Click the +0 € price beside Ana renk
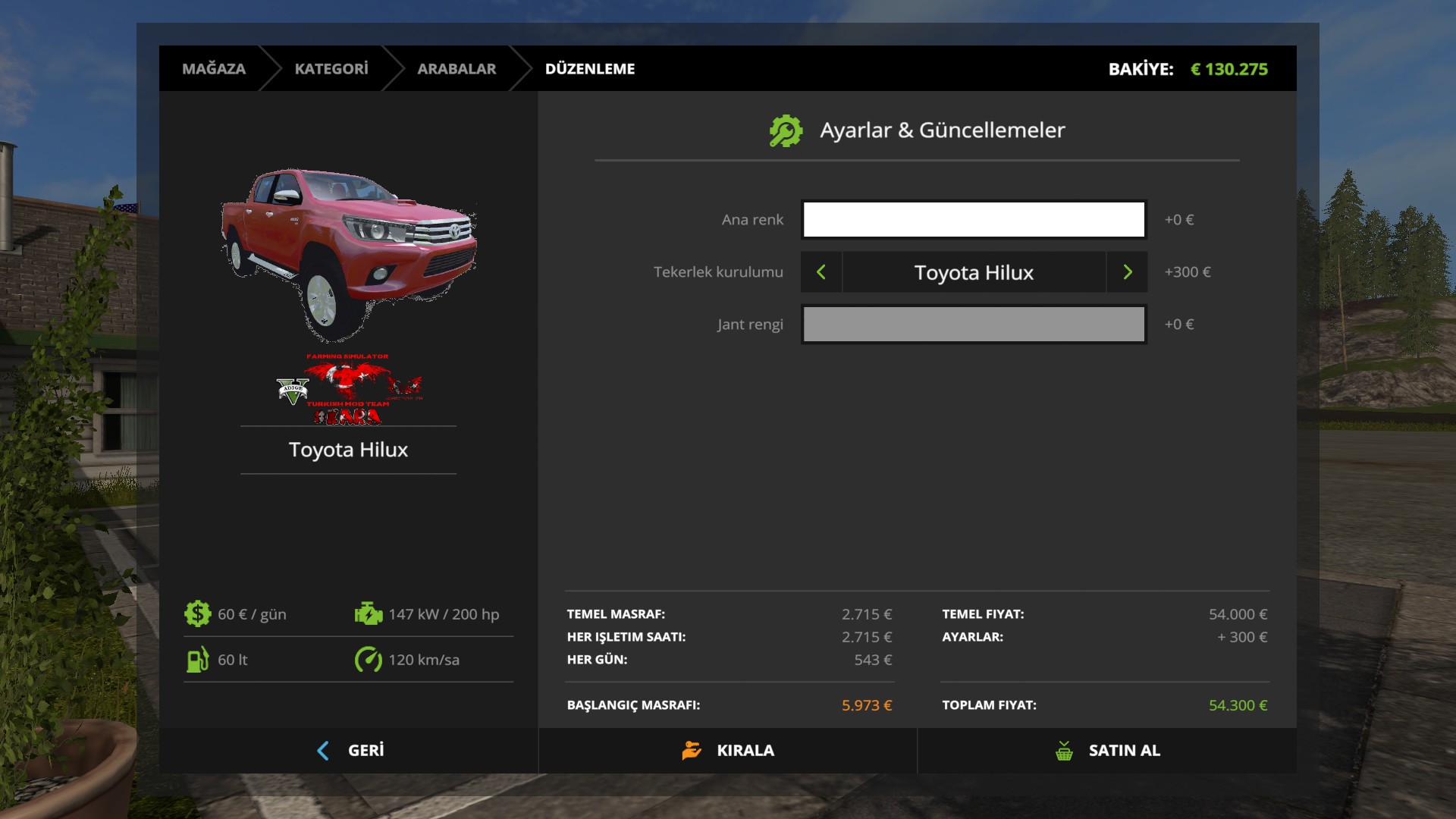Image resolution: width=1456 pixels, height=819 pixels. tap(1179, 220)
